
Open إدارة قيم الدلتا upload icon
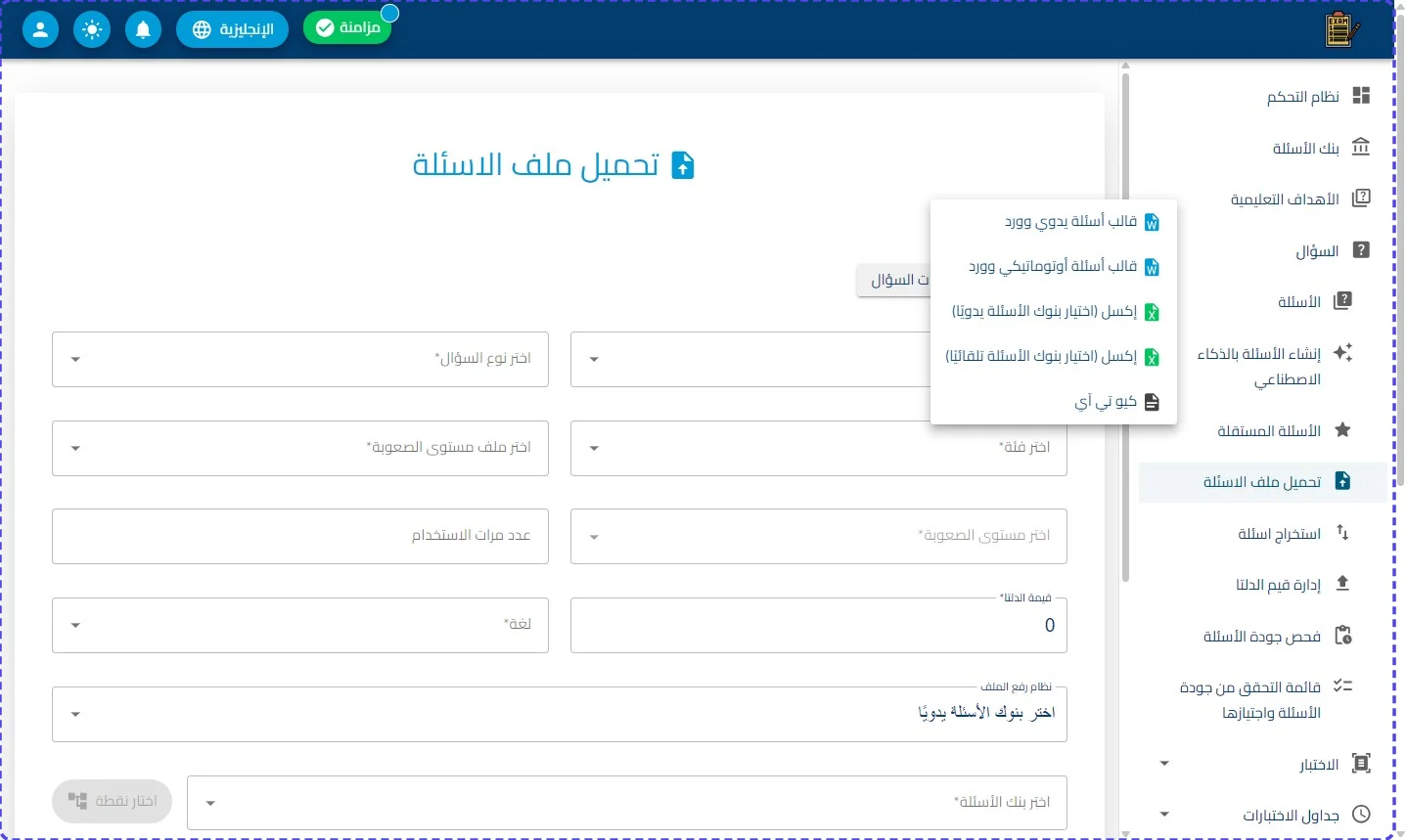pyautogui.click(x=1343, y=584)
